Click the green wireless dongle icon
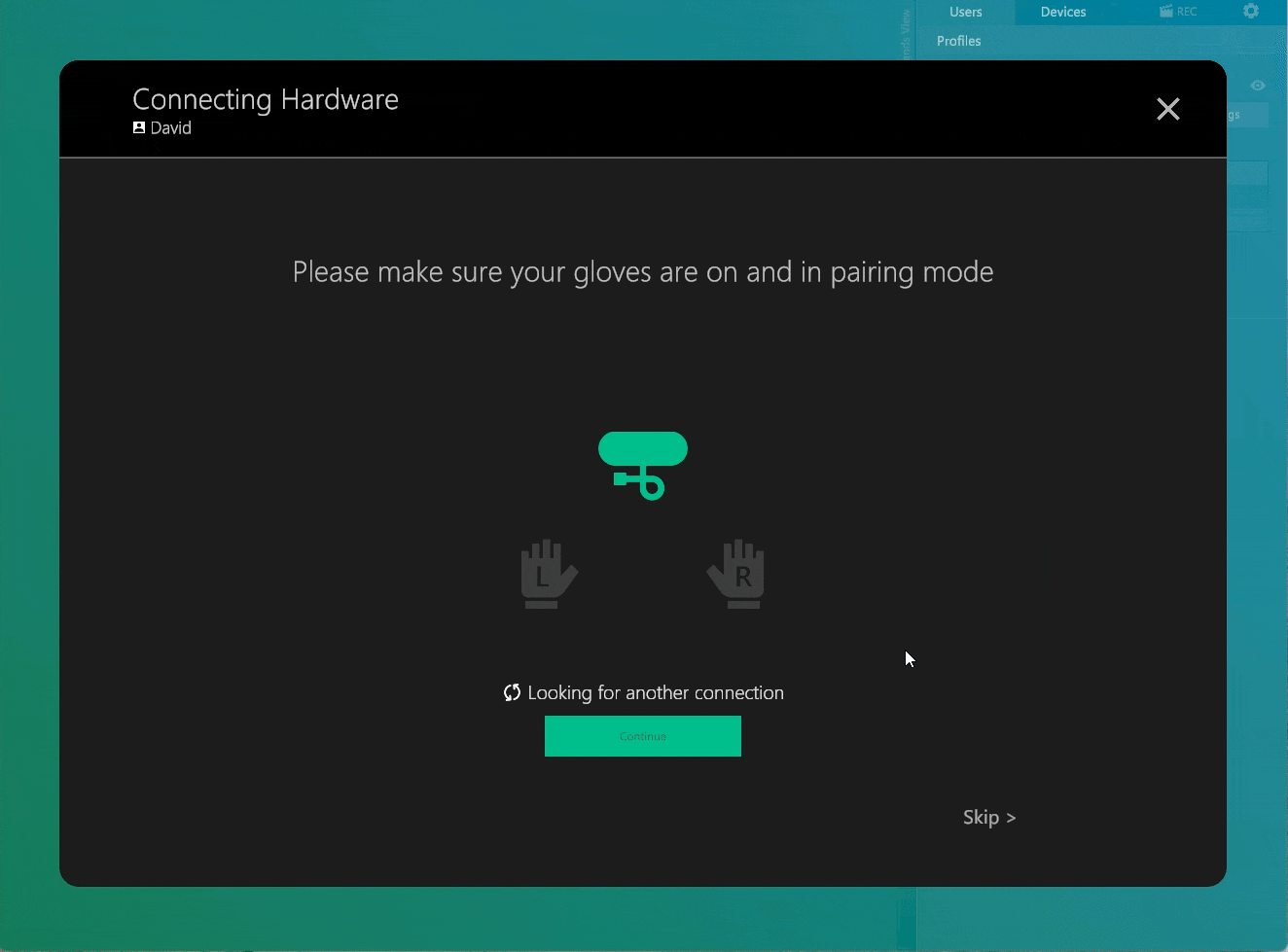 [643, 466]
